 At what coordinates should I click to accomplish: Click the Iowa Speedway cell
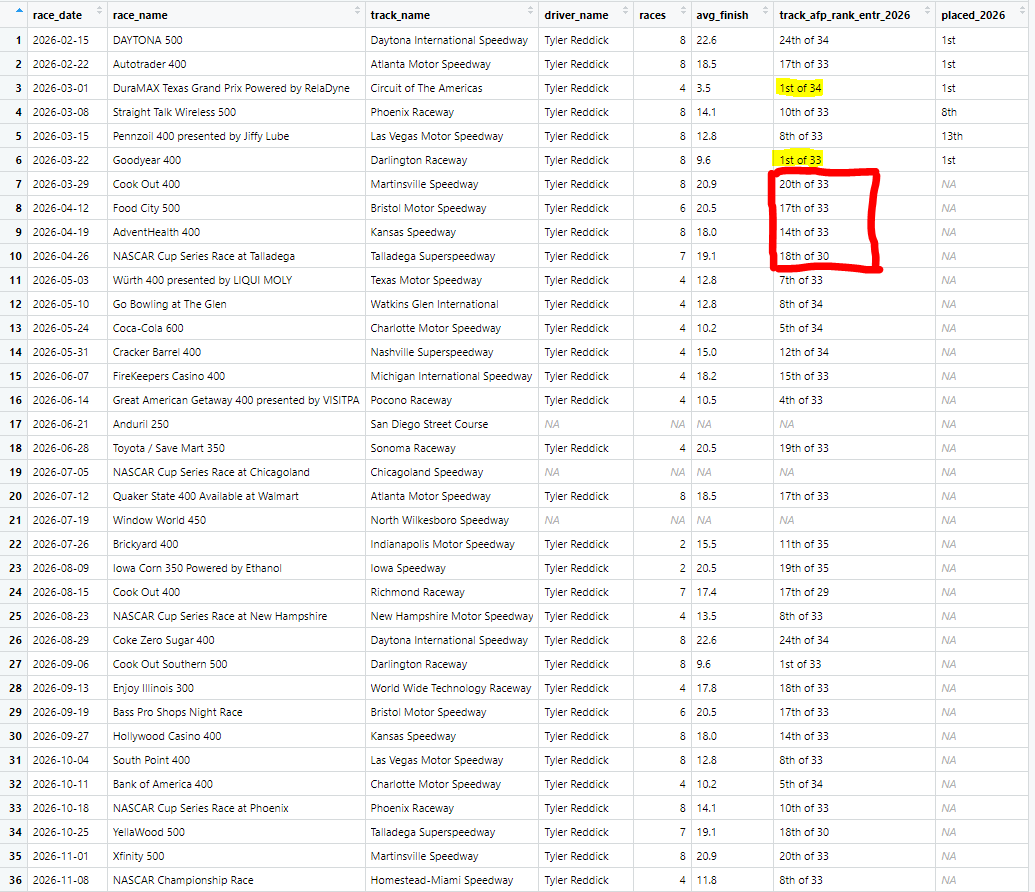click(451, 568)
